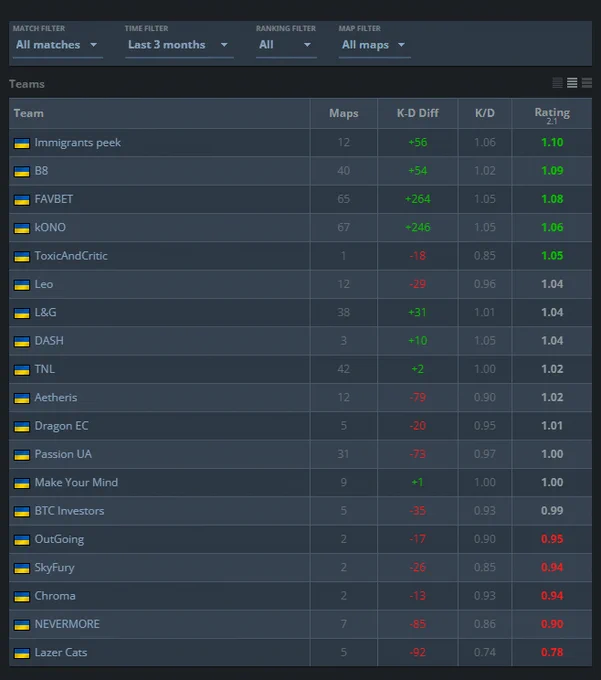601x680 pixels.
Task: Click the 42 maps value for TNL
Action: pyautogui.click(x=343, y=369)
